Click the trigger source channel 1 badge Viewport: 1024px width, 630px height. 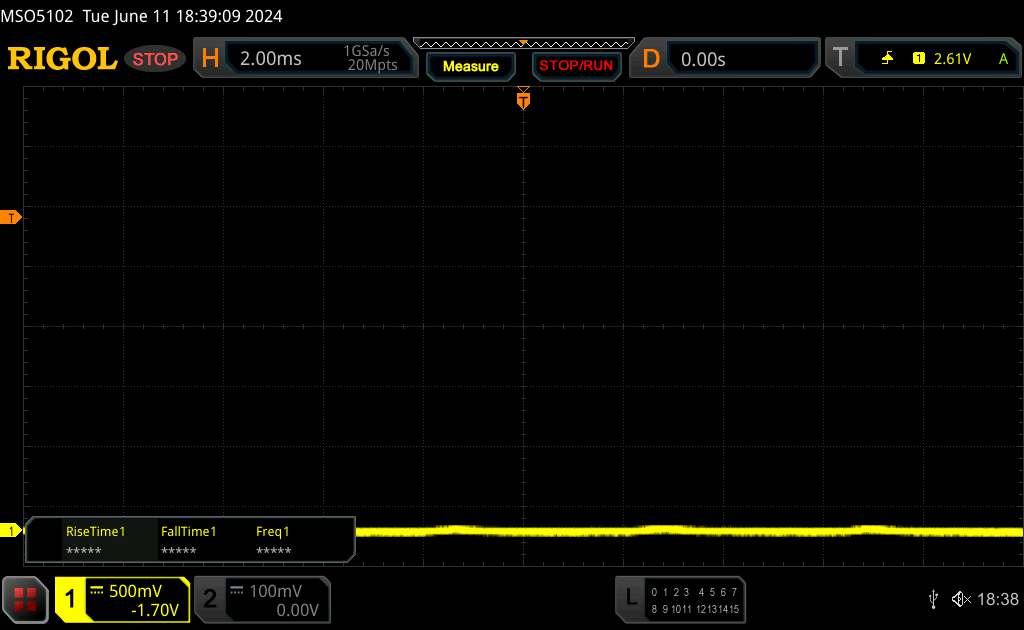coord(918,59)
